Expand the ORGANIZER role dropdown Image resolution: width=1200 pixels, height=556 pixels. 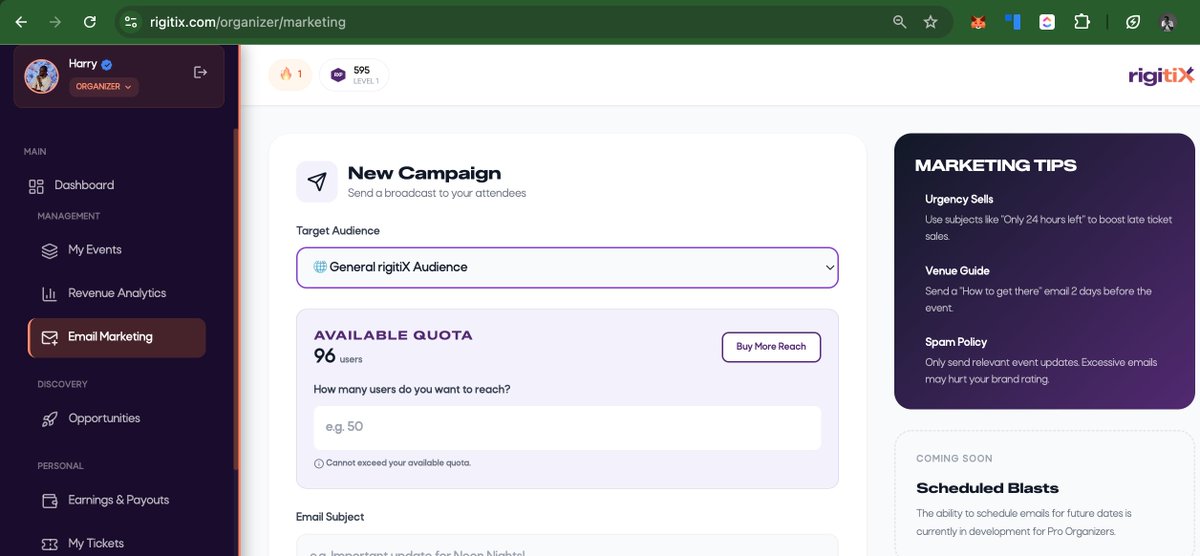104,87
